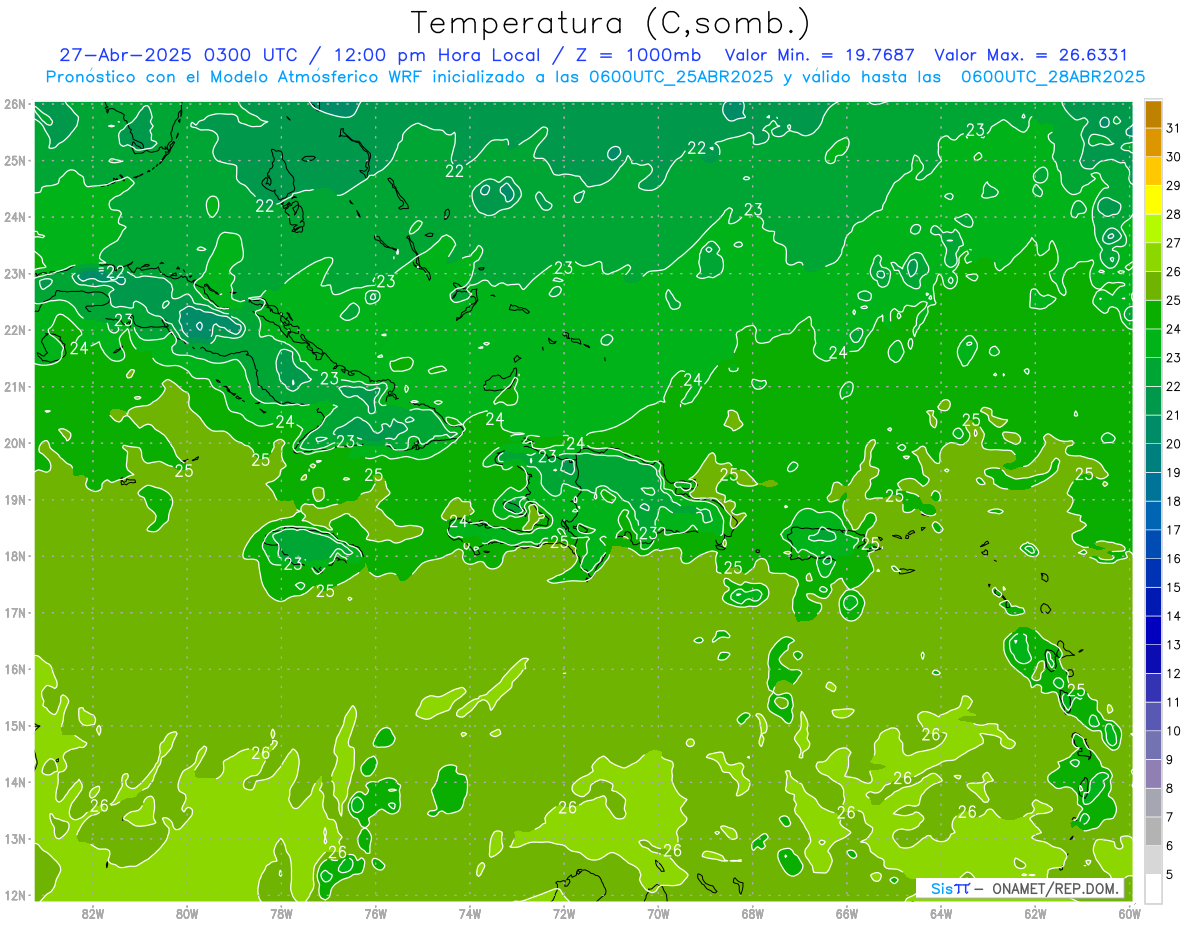Click the legend scale number 13

point(1173,645)
